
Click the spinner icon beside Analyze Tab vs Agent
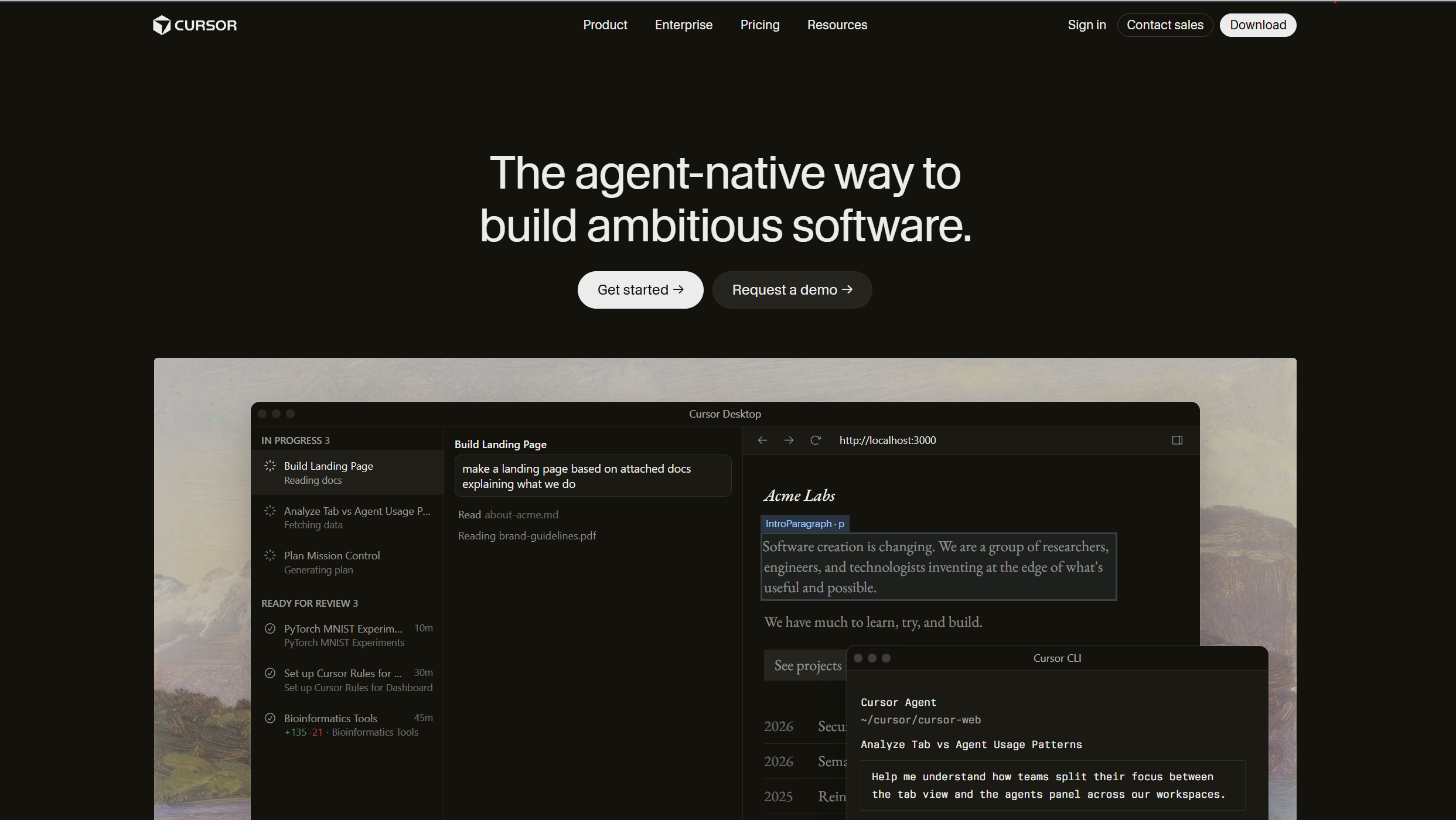coord(270,511)
